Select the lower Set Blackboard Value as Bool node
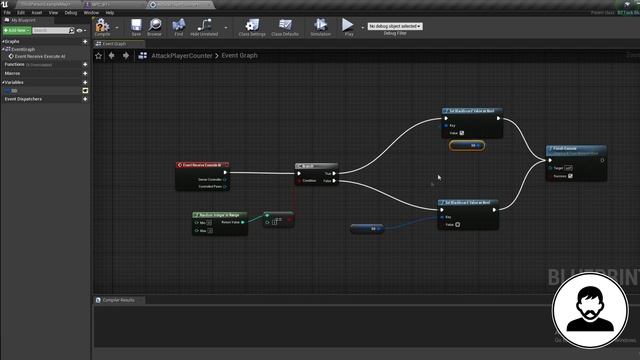Image resolution: width=640 pixels, height=360 pixels. (468, 203)
